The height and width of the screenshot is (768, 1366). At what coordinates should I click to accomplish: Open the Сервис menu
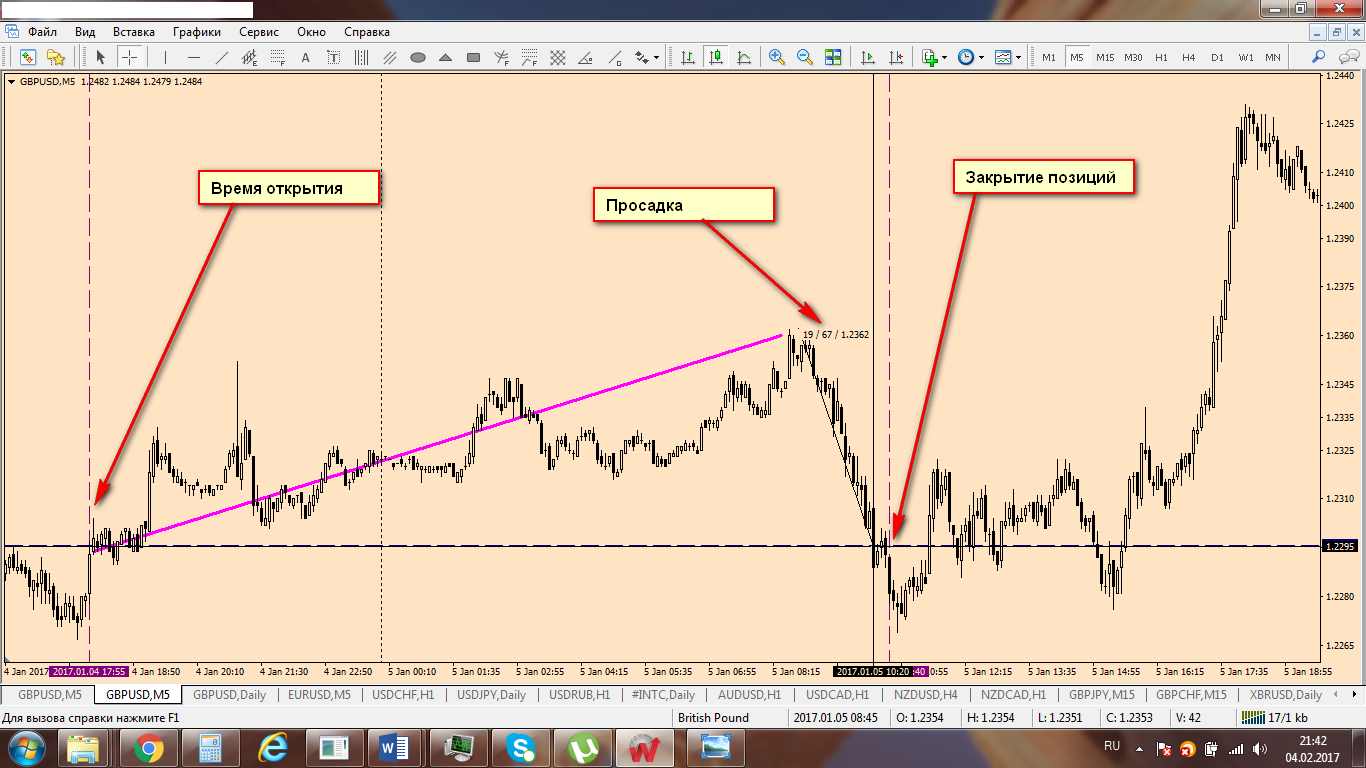point(259,32)
